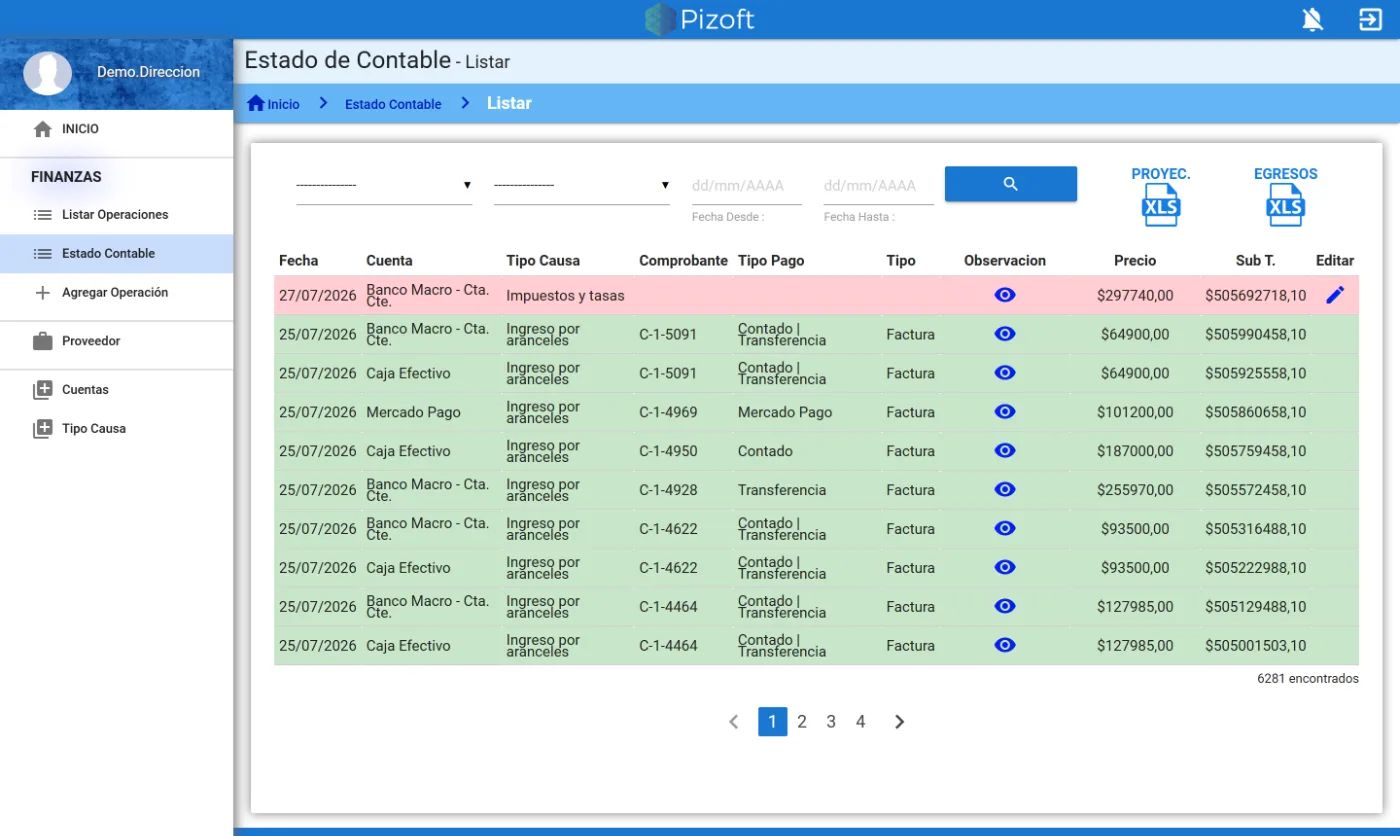Screen dimensions: 1400x836
Task: Click the Fecha Desde date field
Action: [747, 186]
